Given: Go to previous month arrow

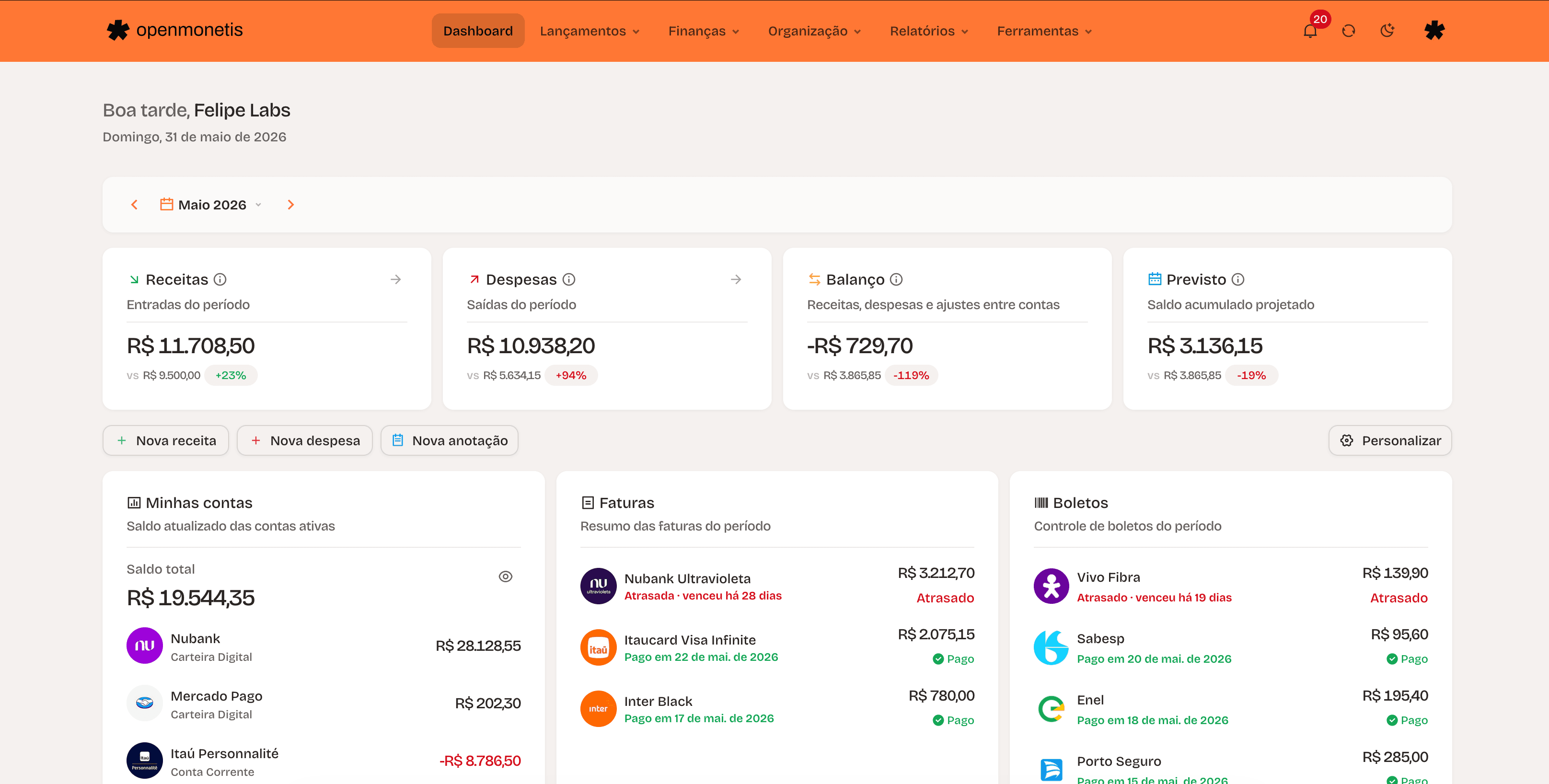Looking at the screenshot, I should coord(134,205).
